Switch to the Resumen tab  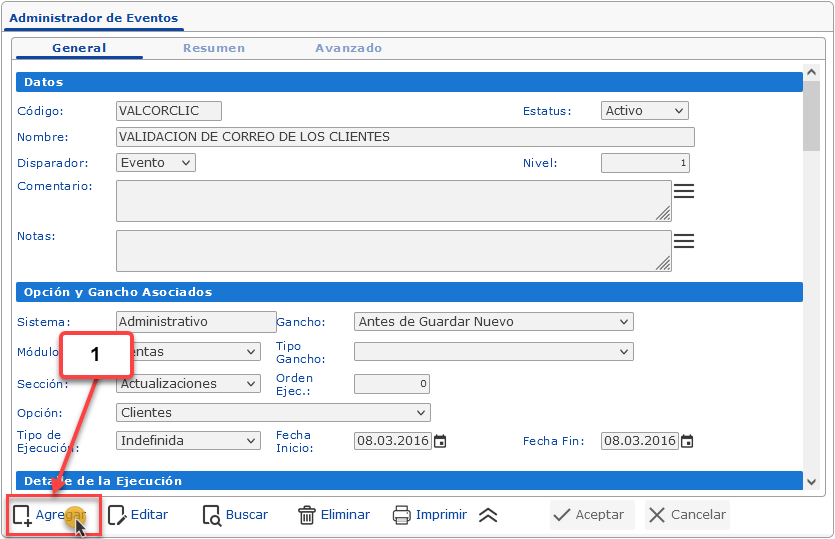214,48
